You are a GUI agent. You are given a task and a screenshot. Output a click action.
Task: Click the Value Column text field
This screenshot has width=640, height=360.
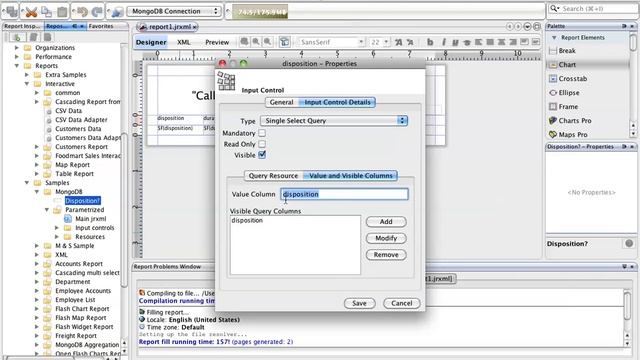click(344, 194)
